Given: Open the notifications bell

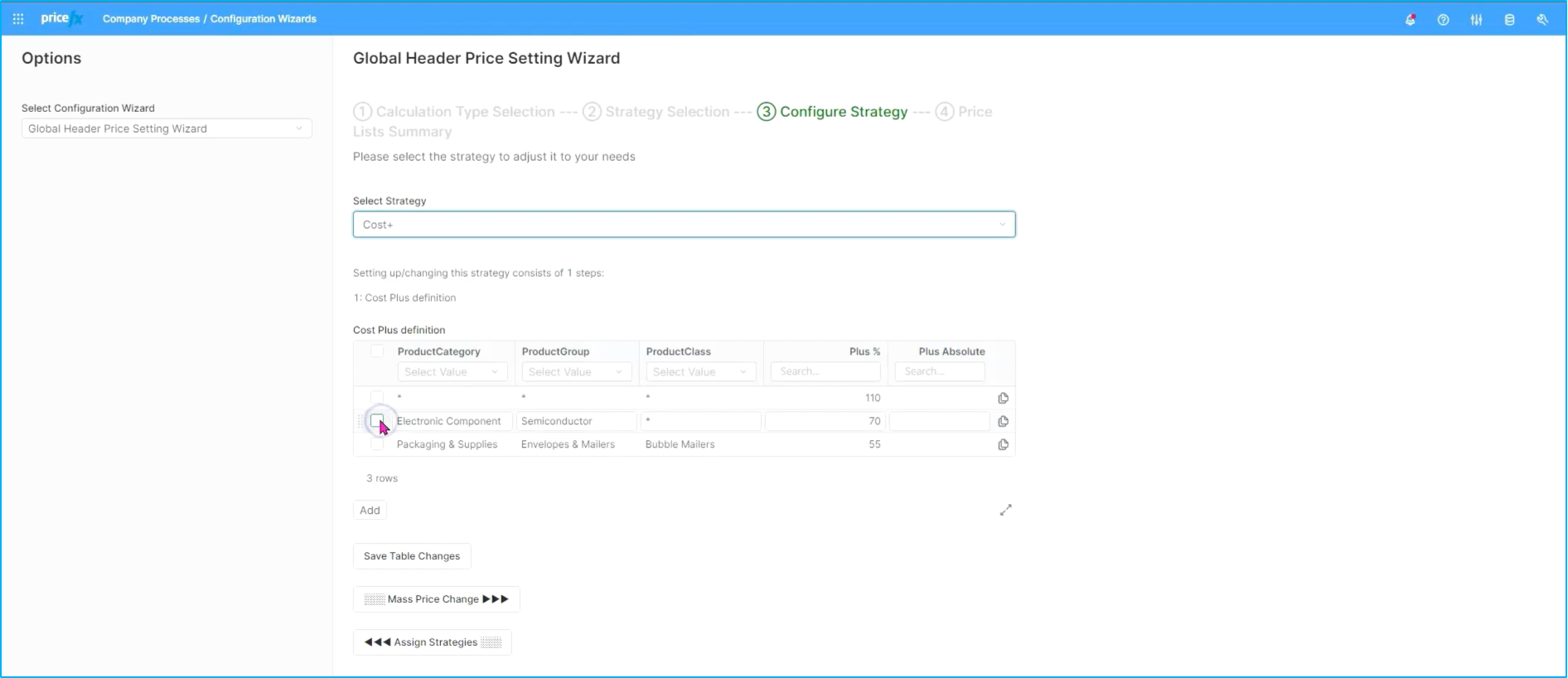Looking at the screenshot, I should (x=1411, y=19).
